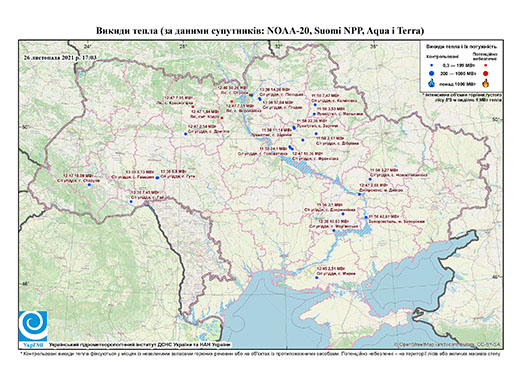520x368 pixels.
Task: Click the small blue dot legend symbol
Action: (x=432, y=65)
